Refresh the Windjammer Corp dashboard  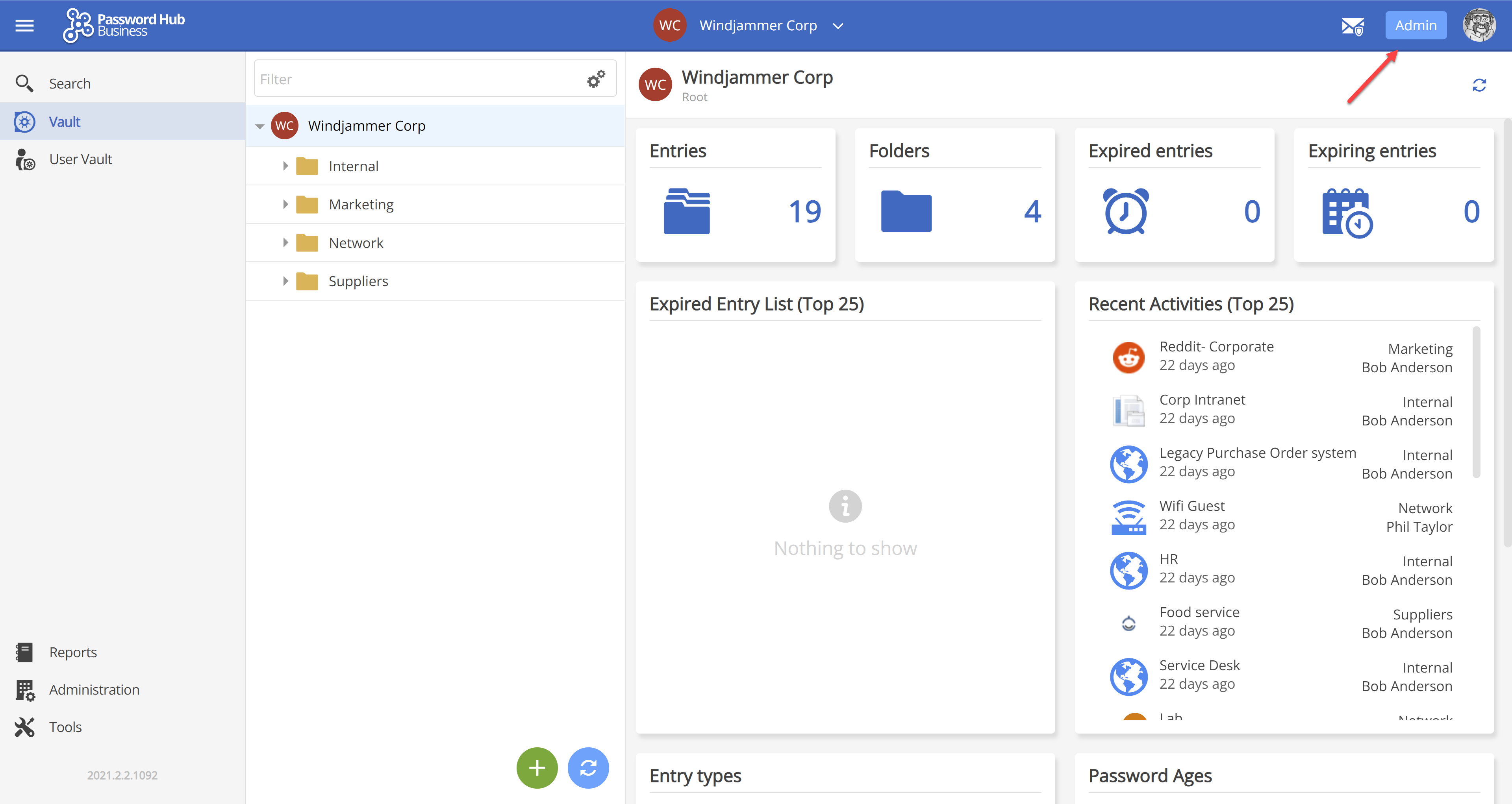pos(1479,86)
